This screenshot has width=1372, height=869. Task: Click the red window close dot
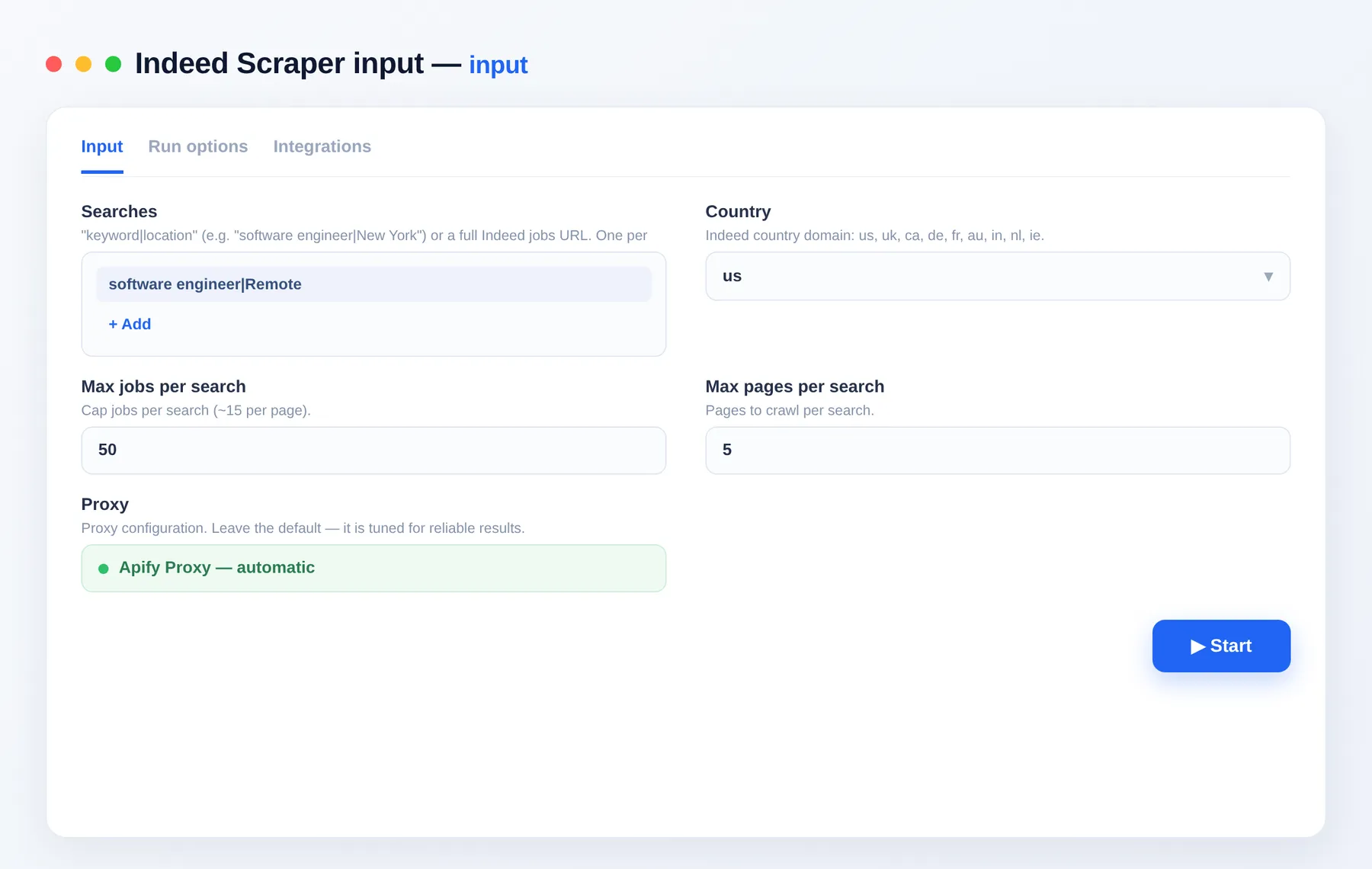(53, 64)
